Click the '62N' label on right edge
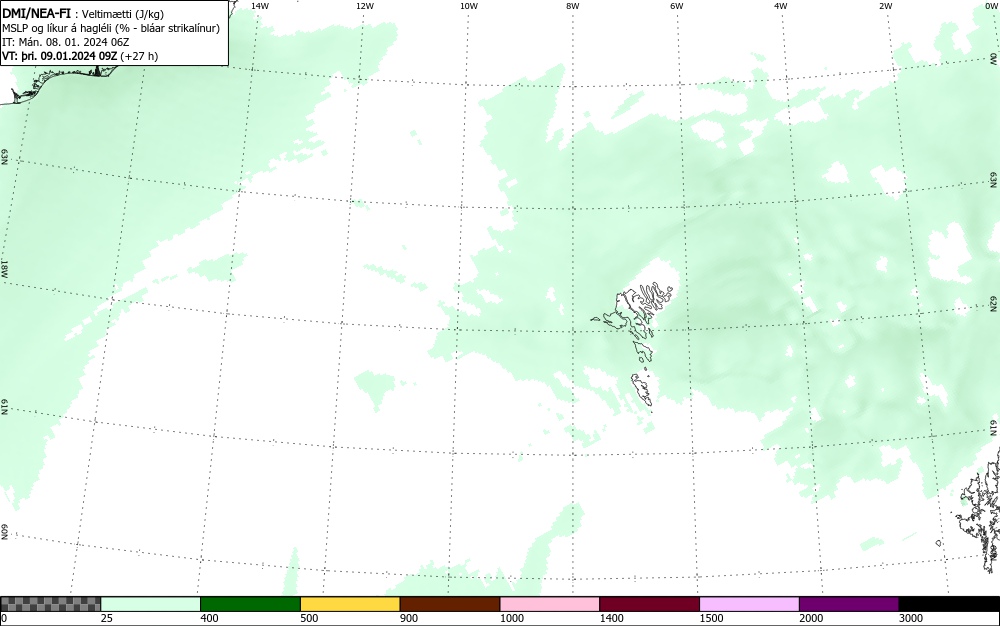 (994, 303)
